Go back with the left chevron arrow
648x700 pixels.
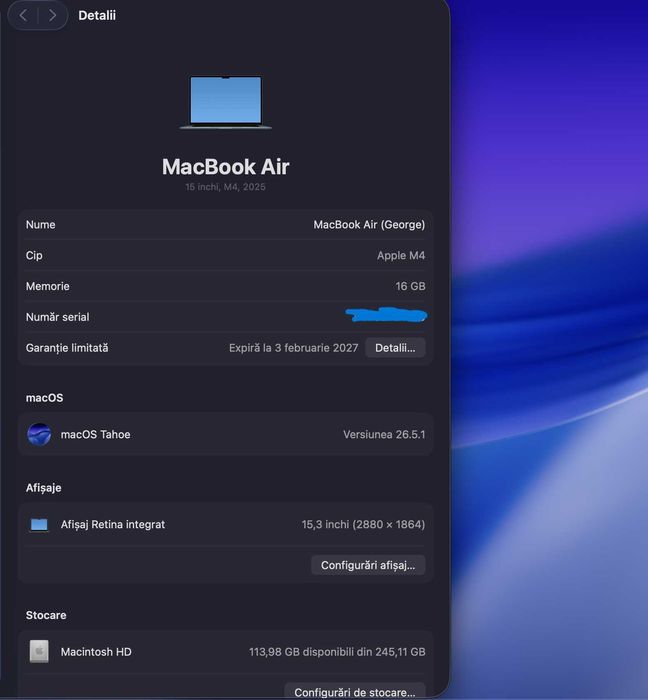[x=24, y=16]
